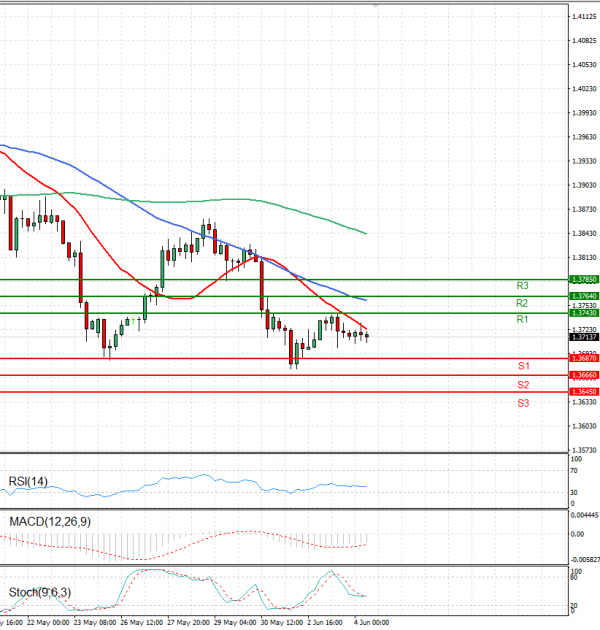The image size is (600, 630).
Task: Click the MACD 0.004445 scale value
Action: click(585, 515)
